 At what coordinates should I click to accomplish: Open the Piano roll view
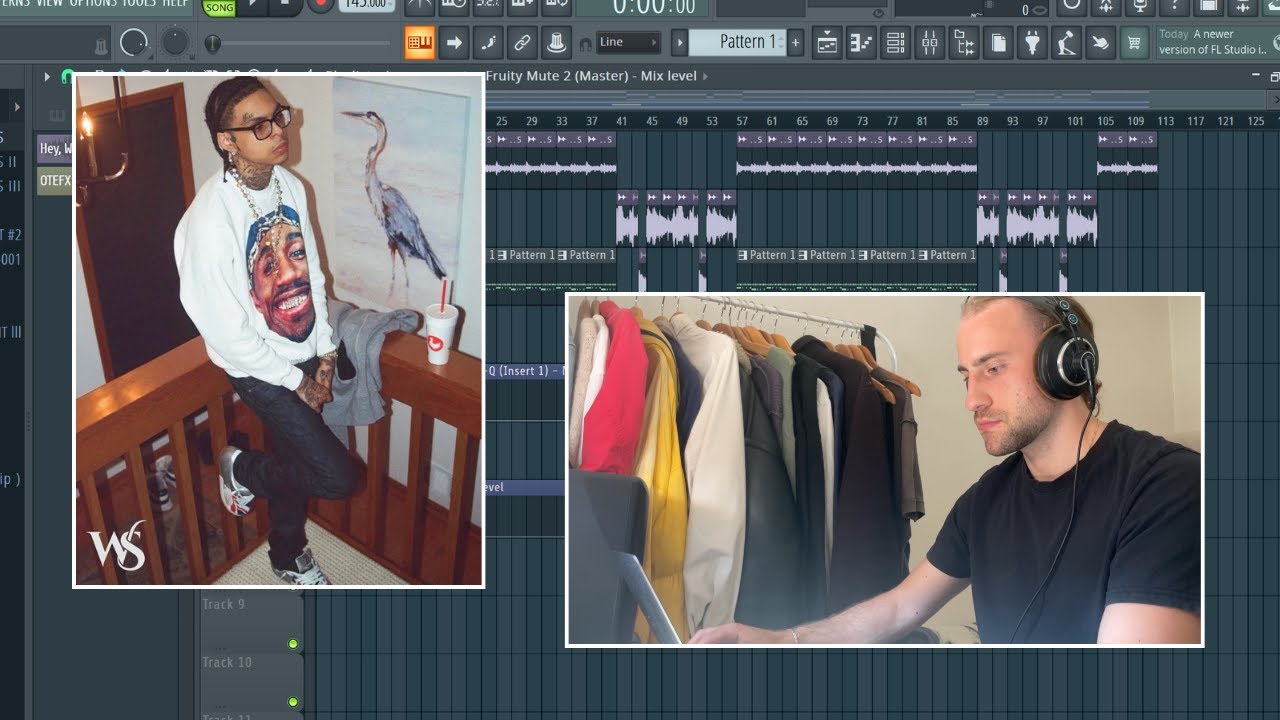point(861,43)
